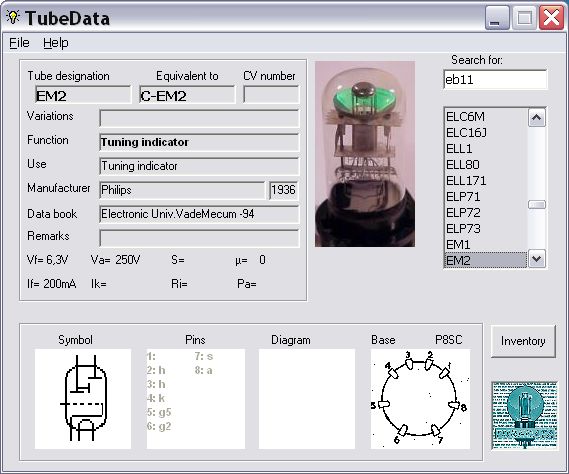Click the P8SC base pinout diagram
The height and width of the screenshot is (474, 569).
click(x=420, y=399)
